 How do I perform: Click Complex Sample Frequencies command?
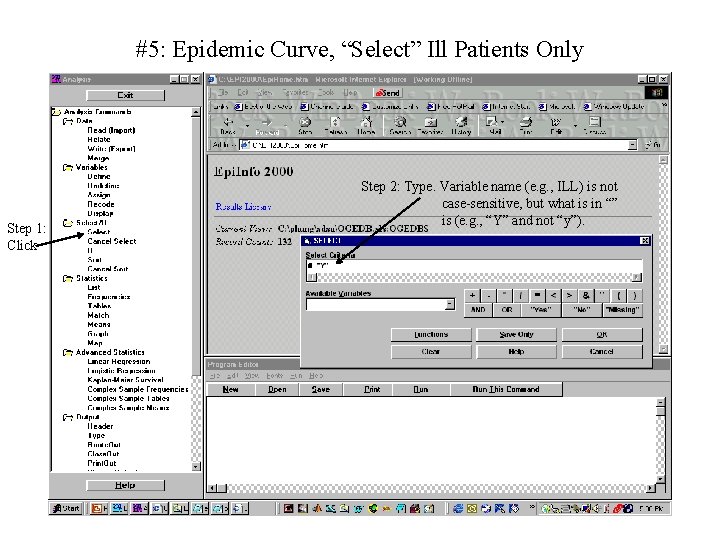tap(138, 389)
